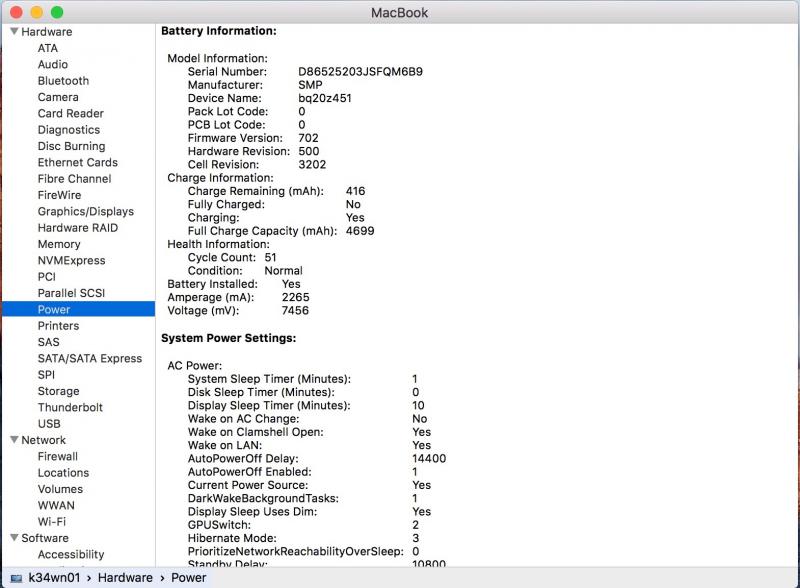Select SAS in the sidebar

[48, 342]
